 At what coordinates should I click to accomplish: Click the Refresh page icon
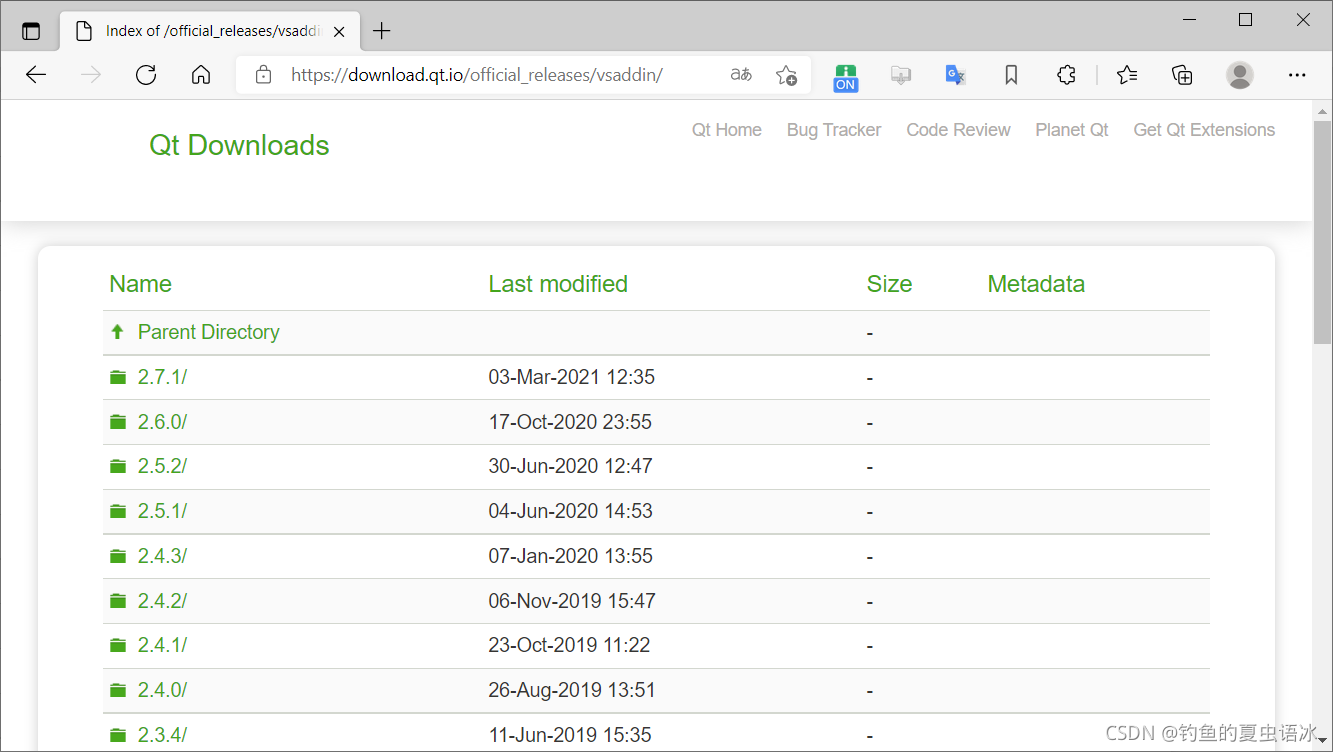pyautogui.click(x=146, y=75)
